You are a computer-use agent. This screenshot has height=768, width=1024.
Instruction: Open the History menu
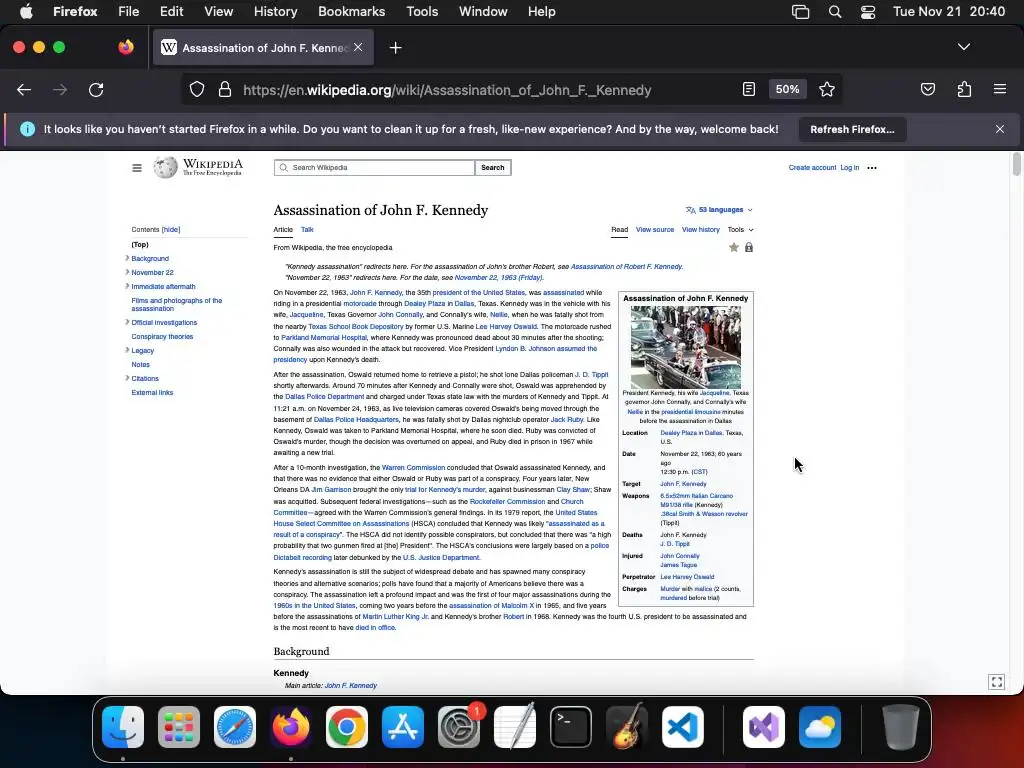275,12
